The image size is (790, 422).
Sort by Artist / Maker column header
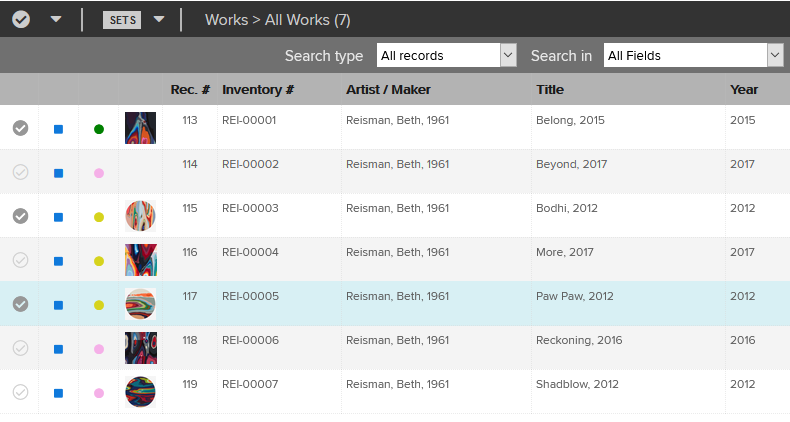point(388,90)
